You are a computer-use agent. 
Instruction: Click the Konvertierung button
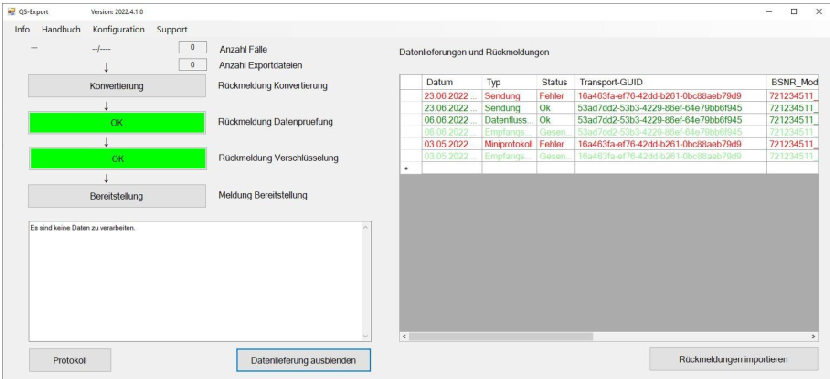point(117,86)
